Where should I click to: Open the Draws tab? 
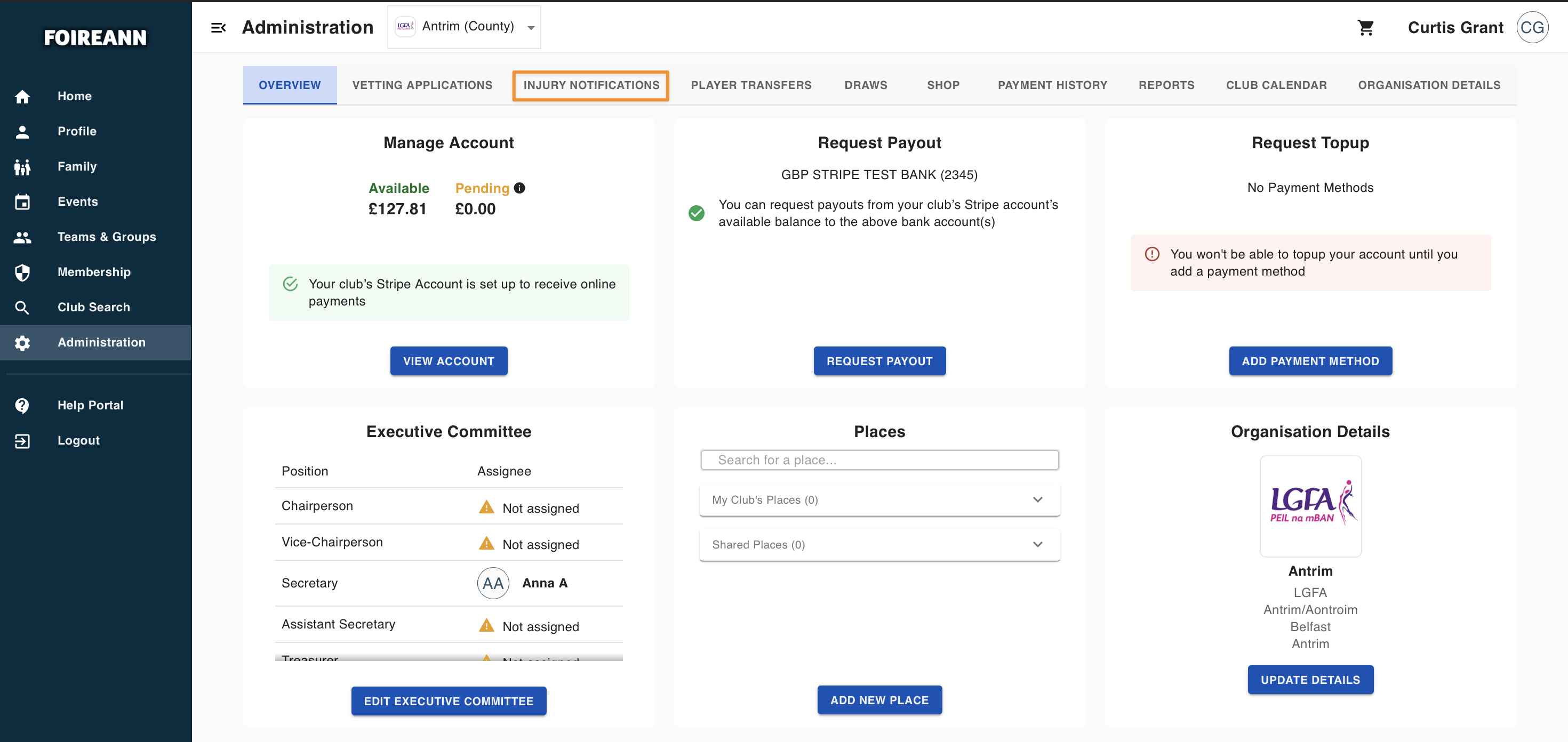click(866, 85)
